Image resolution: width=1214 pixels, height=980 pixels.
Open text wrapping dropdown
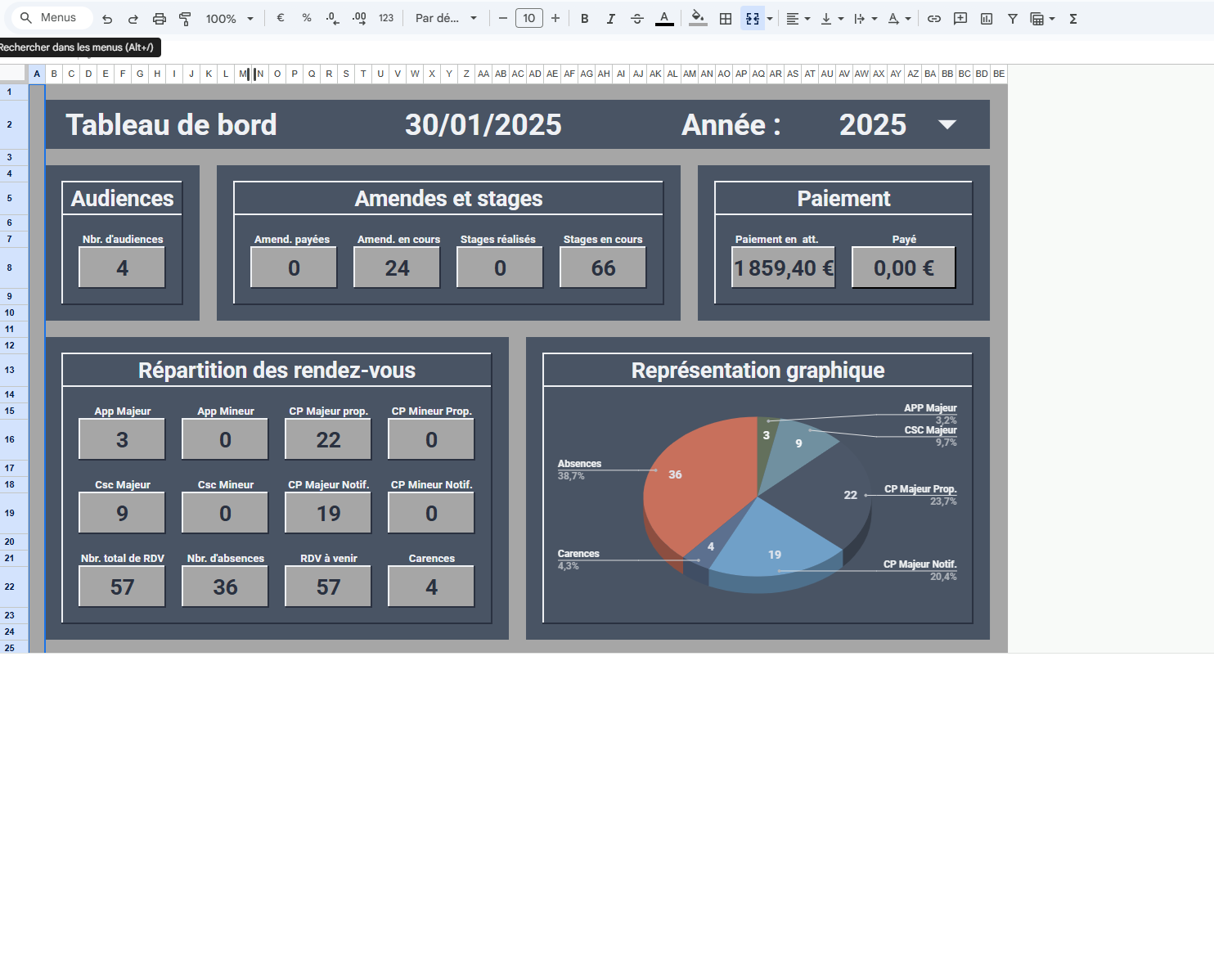coord(865,18)
